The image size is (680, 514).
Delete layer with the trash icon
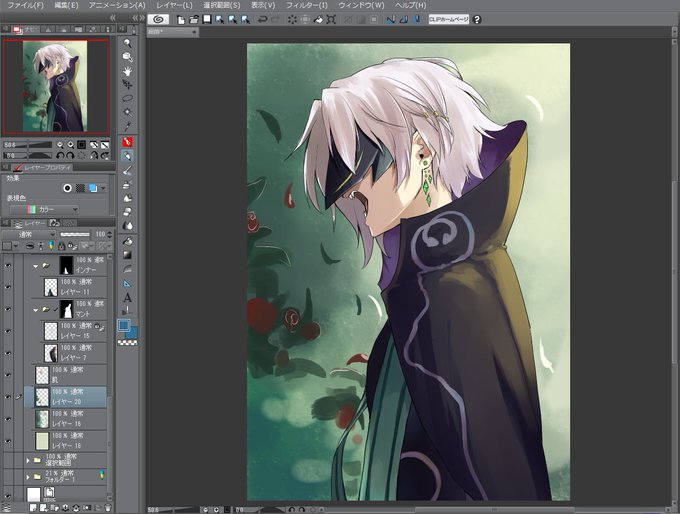click(108, 508)
